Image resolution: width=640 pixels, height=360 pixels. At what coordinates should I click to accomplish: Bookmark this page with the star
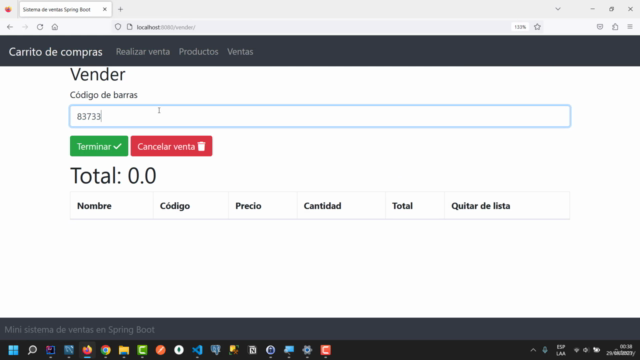pyautogui.click(x=537, y=27)
